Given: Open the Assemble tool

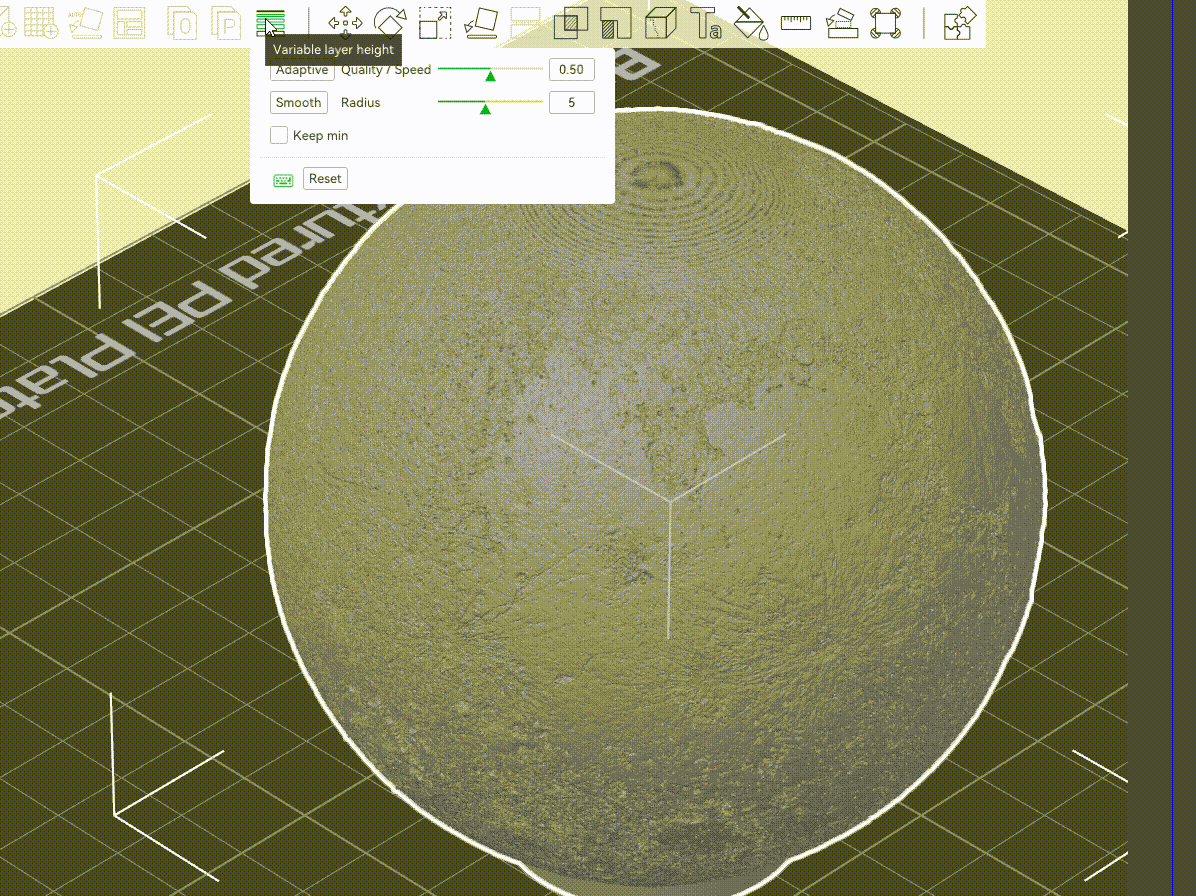Looking at the screenshot, I should (x=841, y=23).
